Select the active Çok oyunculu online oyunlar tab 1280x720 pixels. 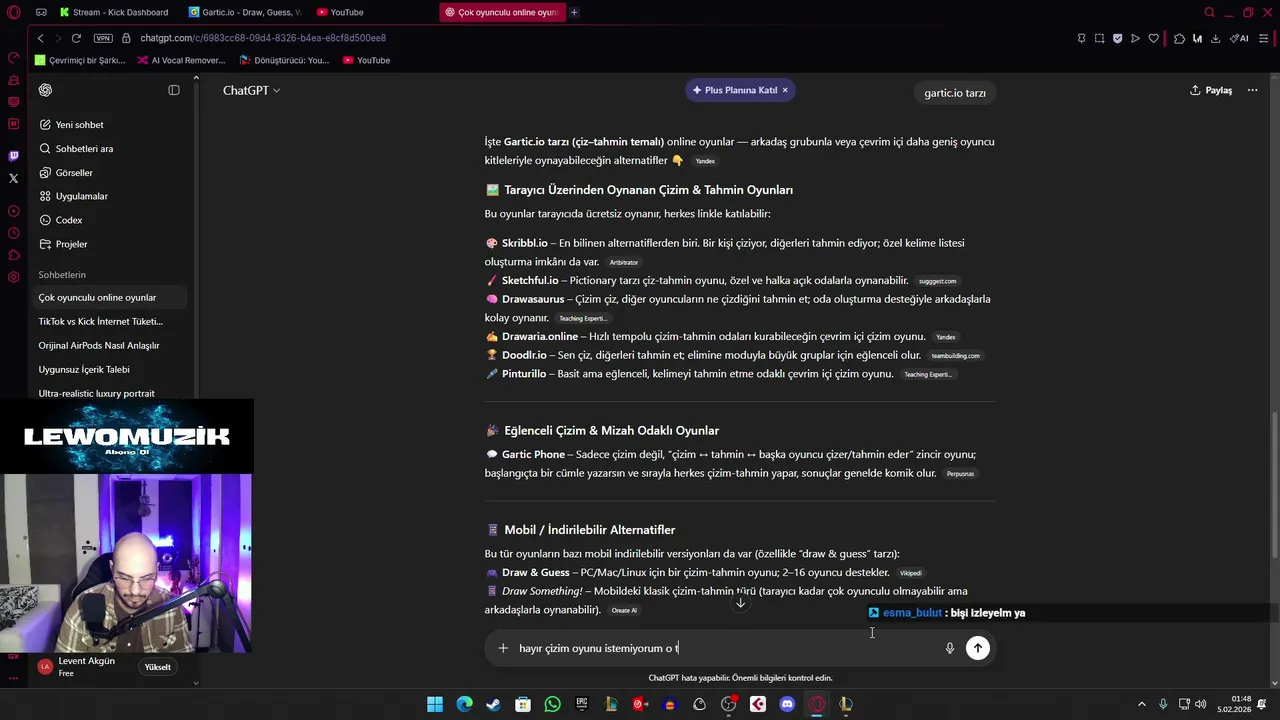point(502,12)
